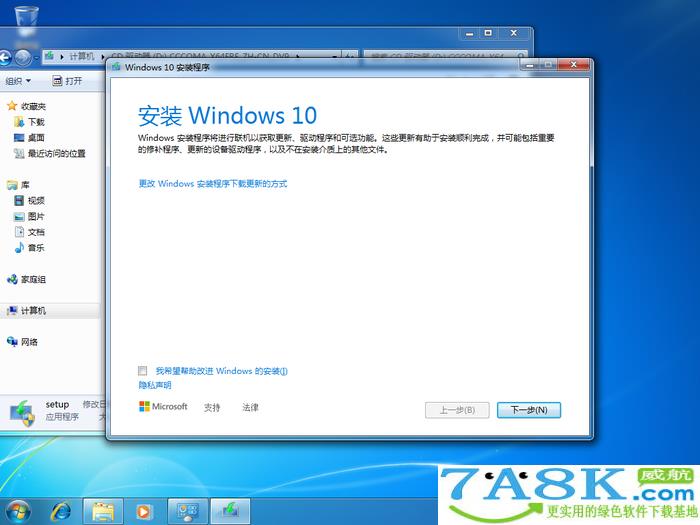
Task: Click the 打开 open toolbar button in Explorer
Action: click(x=67, y=81)
